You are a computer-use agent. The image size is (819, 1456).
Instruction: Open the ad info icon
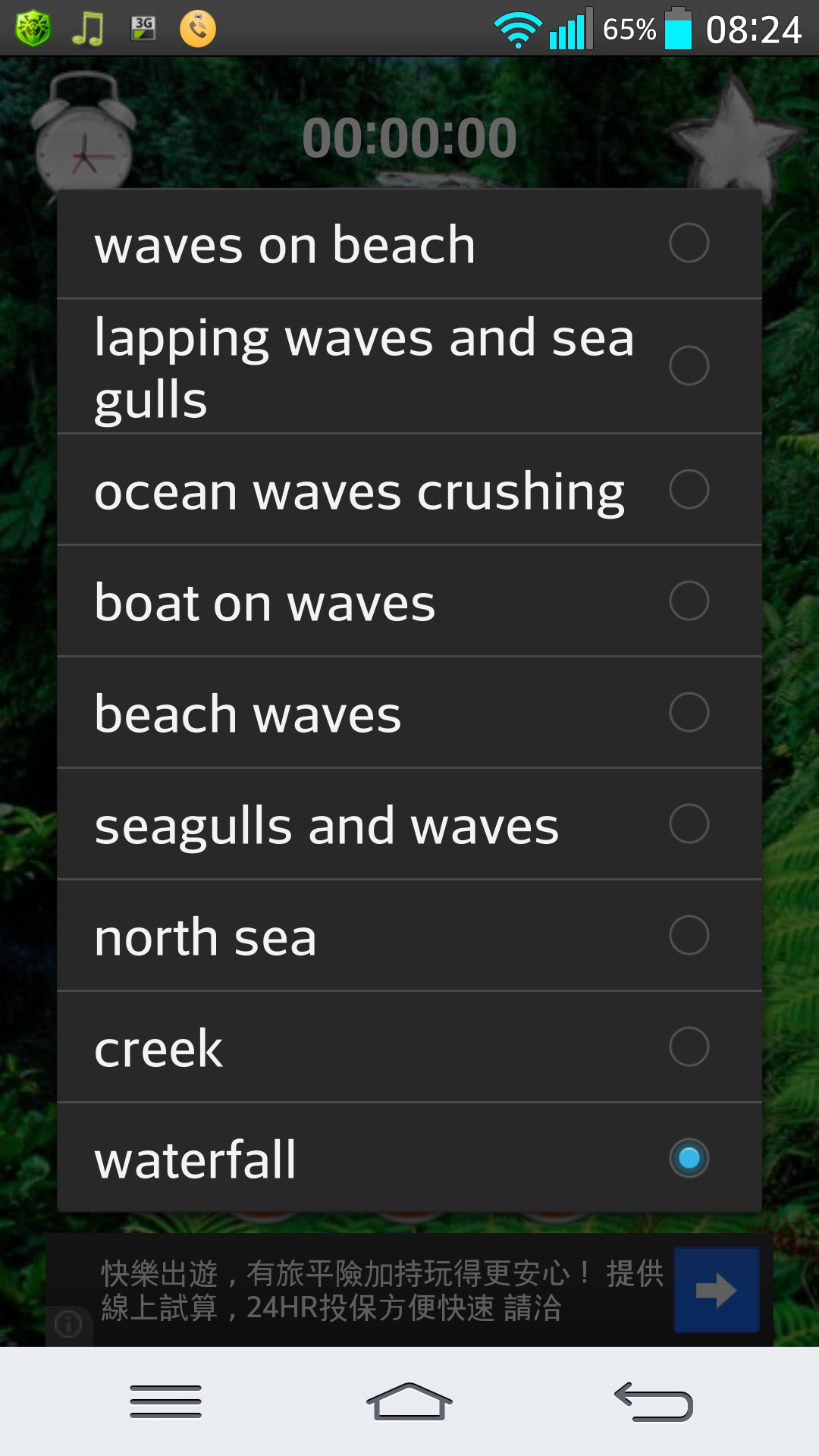68,1325
